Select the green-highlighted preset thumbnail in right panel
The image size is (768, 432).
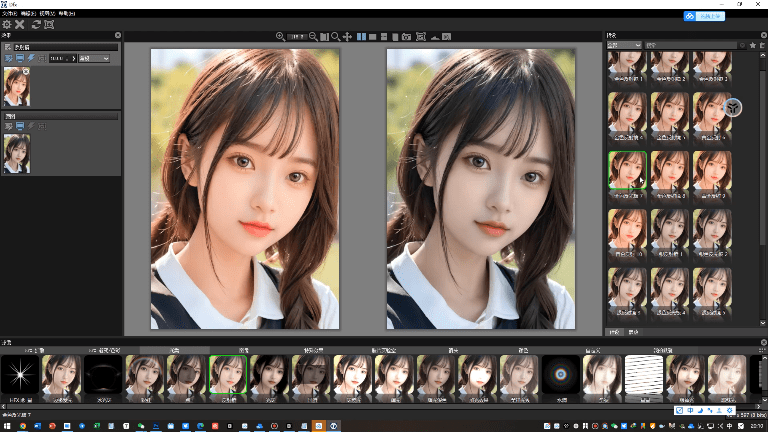(x=627, y=169)
